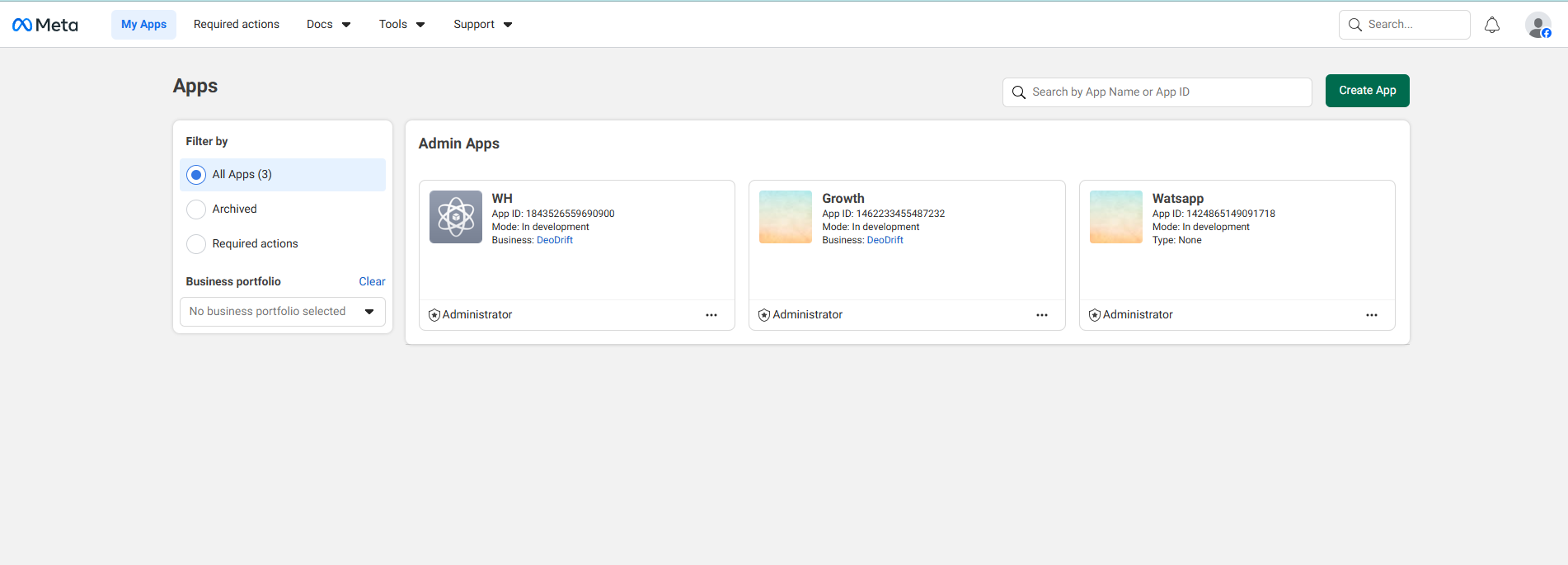Viewport: 1568px width, 565px height.
Task: Open the Watsapp app title
Action: point(1178,199)
